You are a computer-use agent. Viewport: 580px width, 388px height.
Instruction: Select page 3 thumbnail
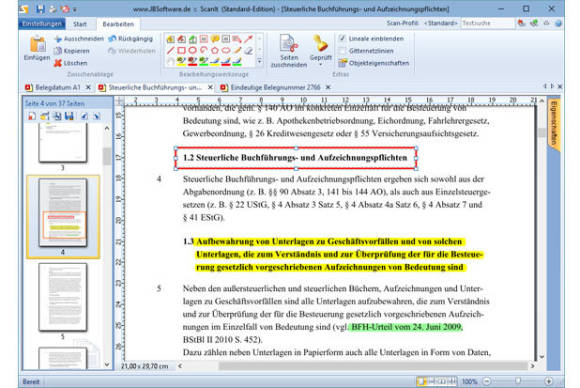63,142
